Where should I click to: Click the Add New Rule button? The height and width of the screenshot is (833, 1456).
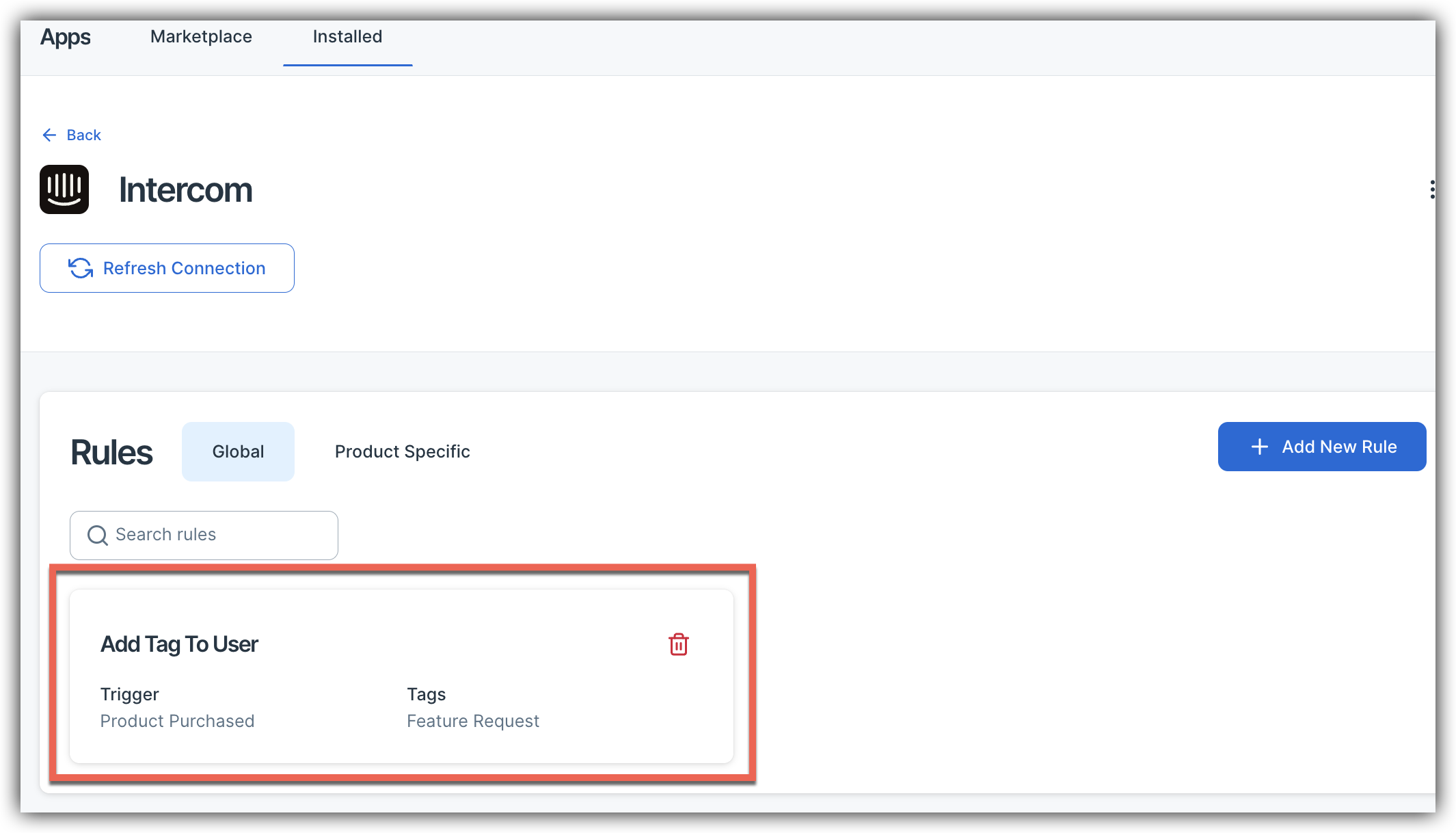1321,447
